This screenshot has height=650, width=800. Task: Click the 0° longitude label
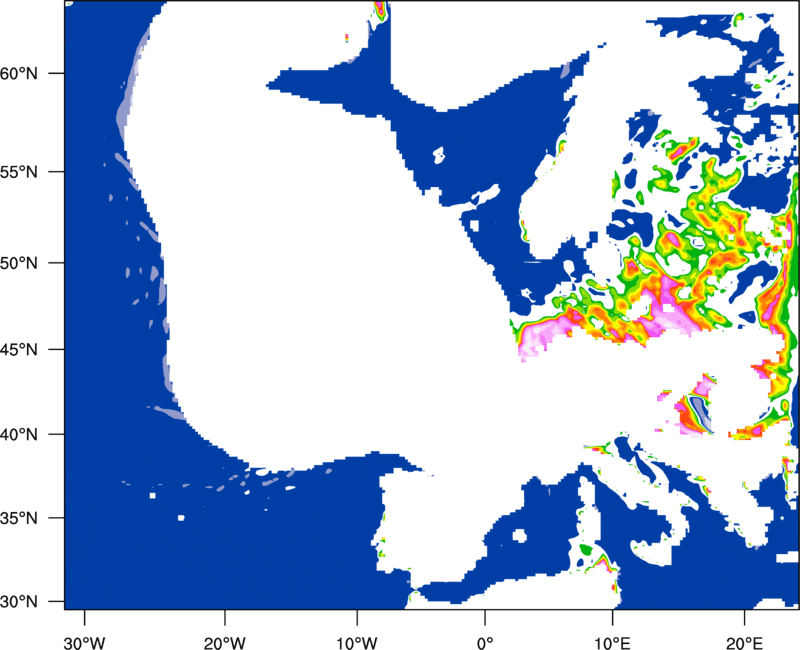point(485,643)
